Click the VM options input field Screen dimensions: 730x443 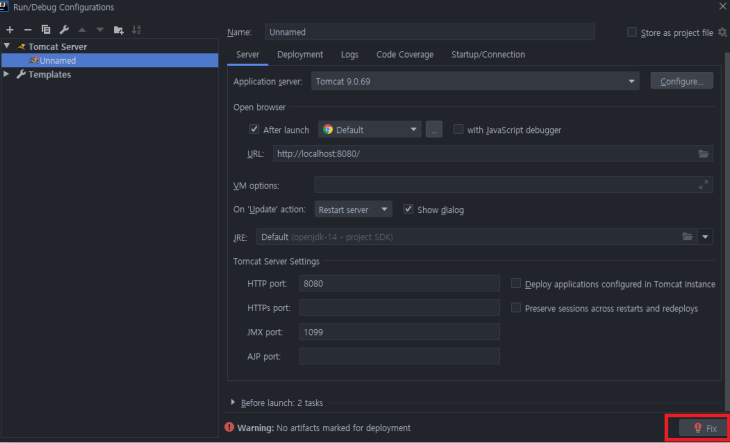click(x=514, y=184)
